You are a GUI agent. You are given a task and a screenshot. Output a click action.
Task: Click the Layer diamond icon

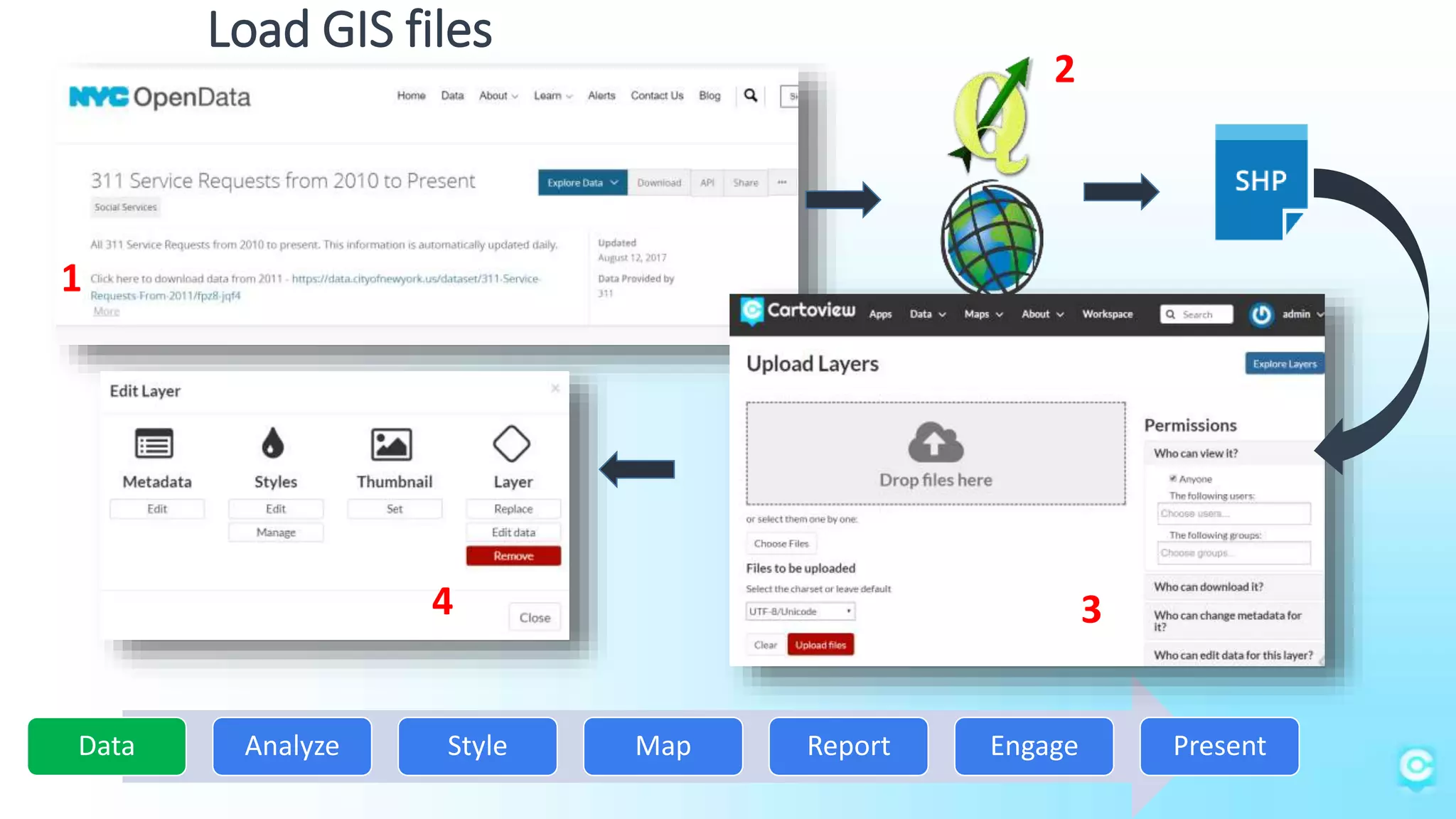(512, 444)
